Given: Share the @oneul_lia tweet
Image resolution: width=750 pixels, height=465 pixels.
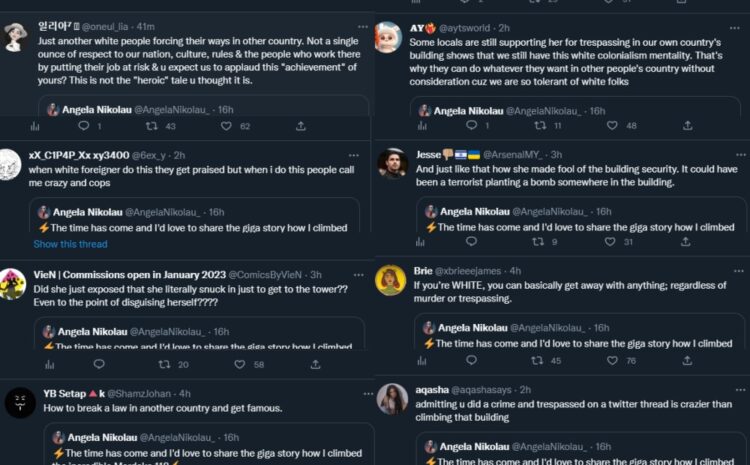Looking at the screenshot, I should [x=300, y=126].
